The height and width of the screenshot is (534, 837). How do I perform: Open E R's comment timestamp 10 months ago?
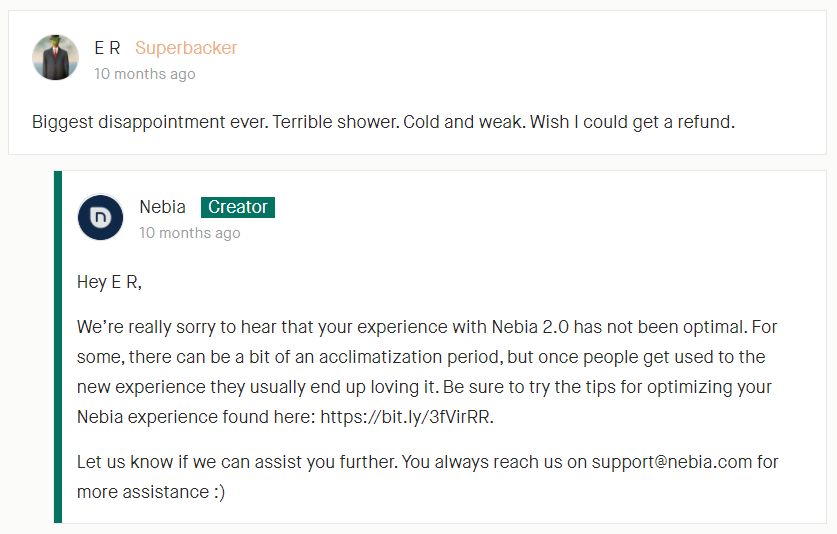(145, 74)
